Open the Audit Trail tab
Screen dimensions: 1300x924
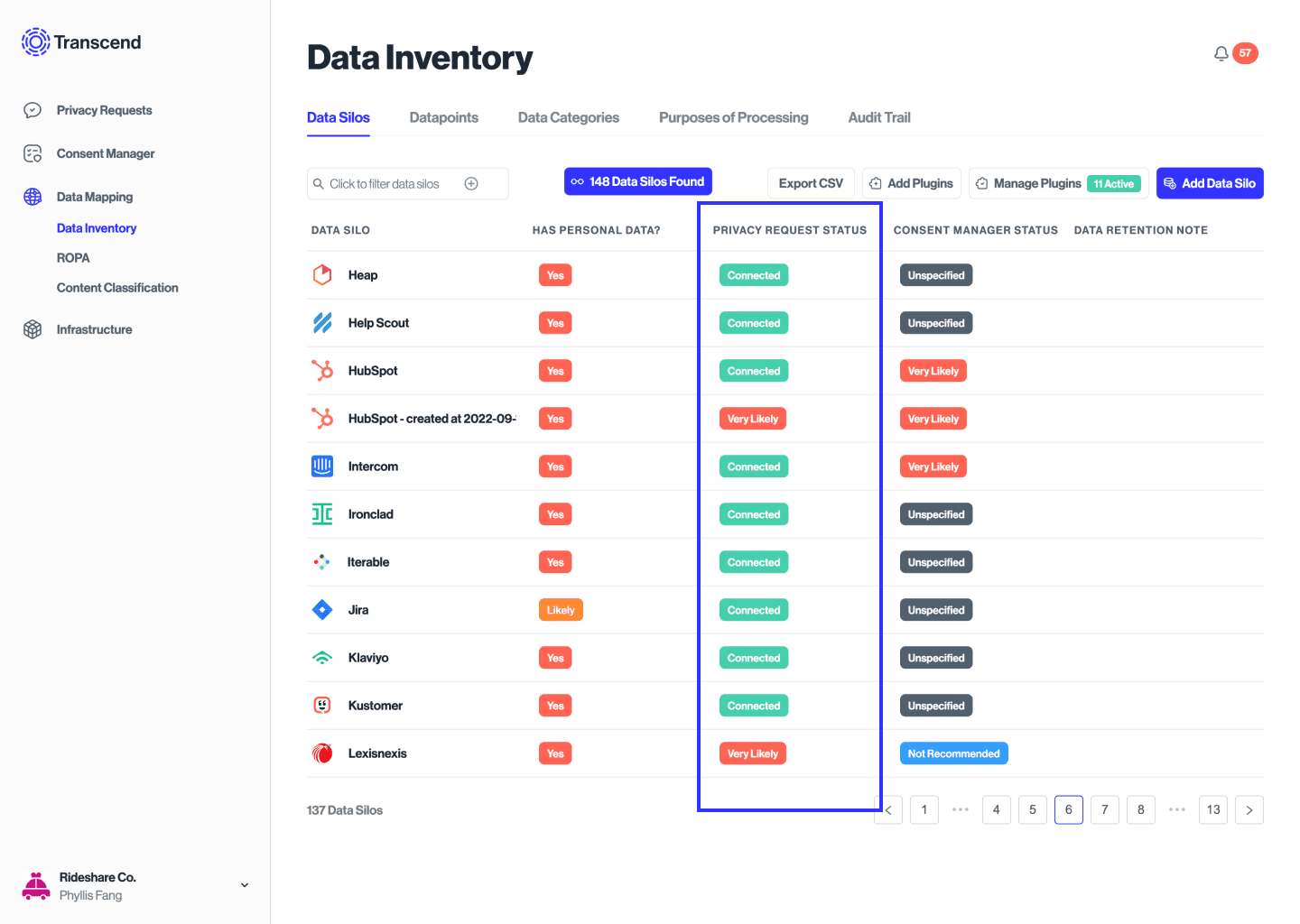(x=878, y=117)
